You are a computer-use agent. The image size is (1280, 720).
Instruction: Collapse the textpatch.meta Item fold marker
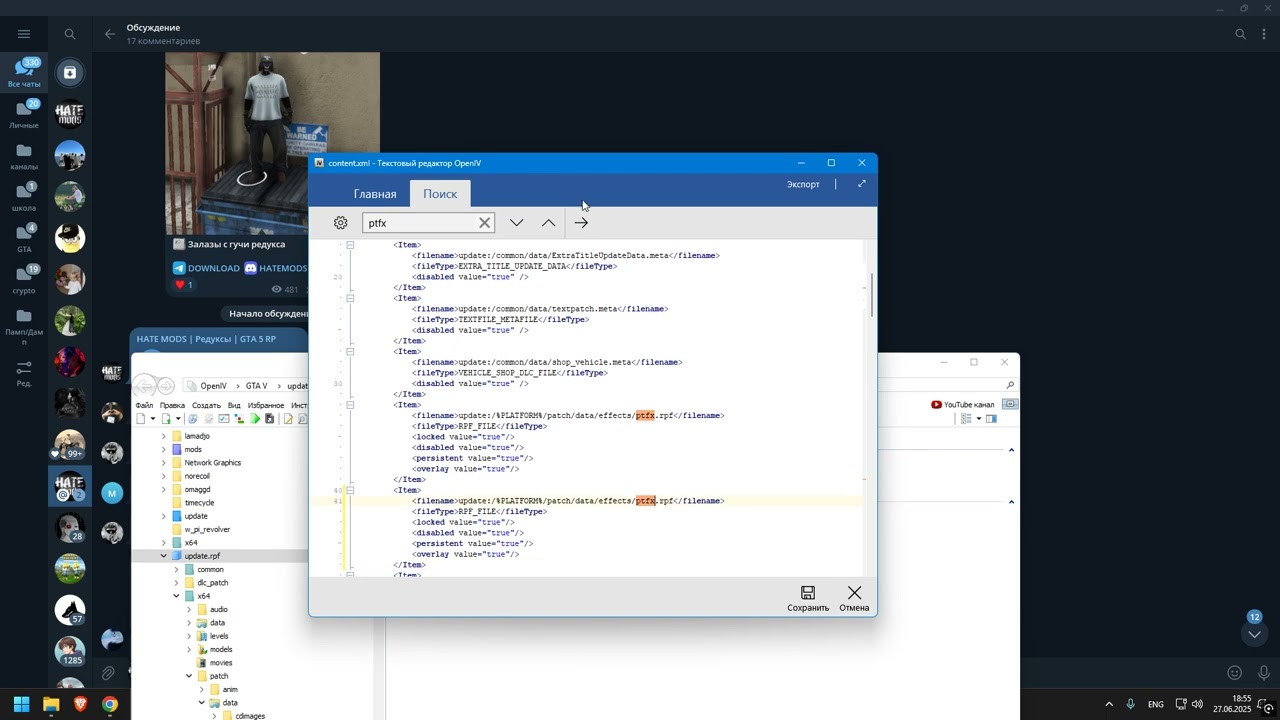tap(350, 298)
